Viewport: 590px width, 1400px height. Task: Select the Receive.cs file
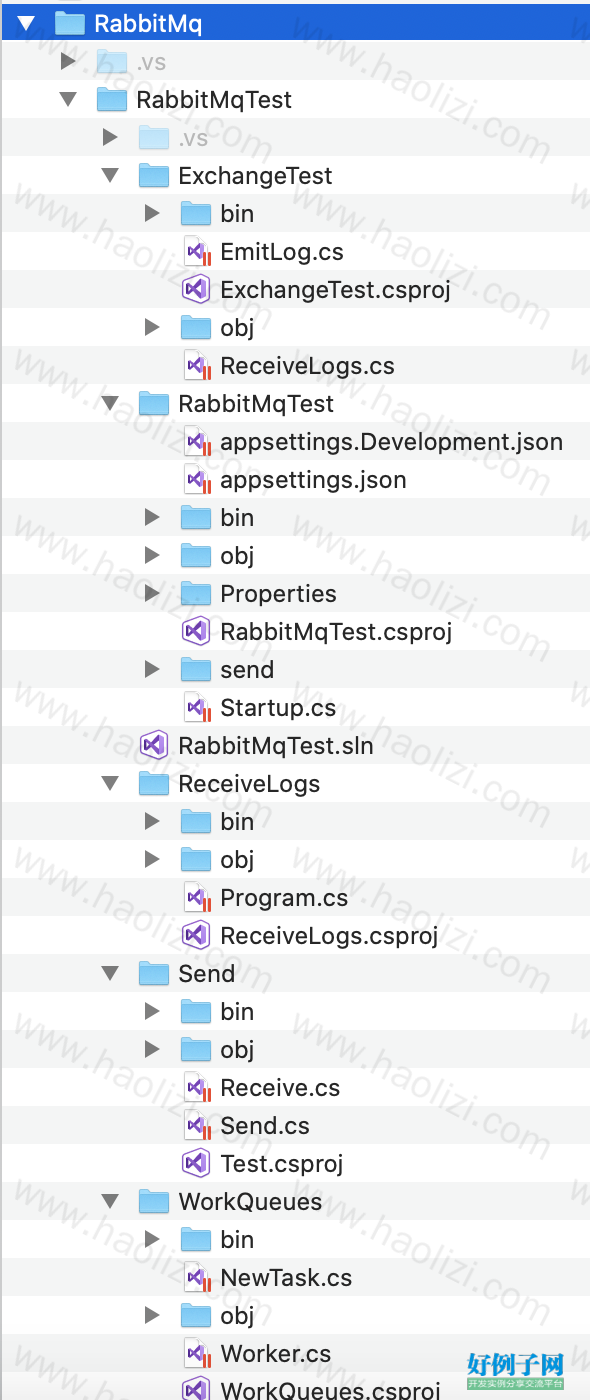280,1088
